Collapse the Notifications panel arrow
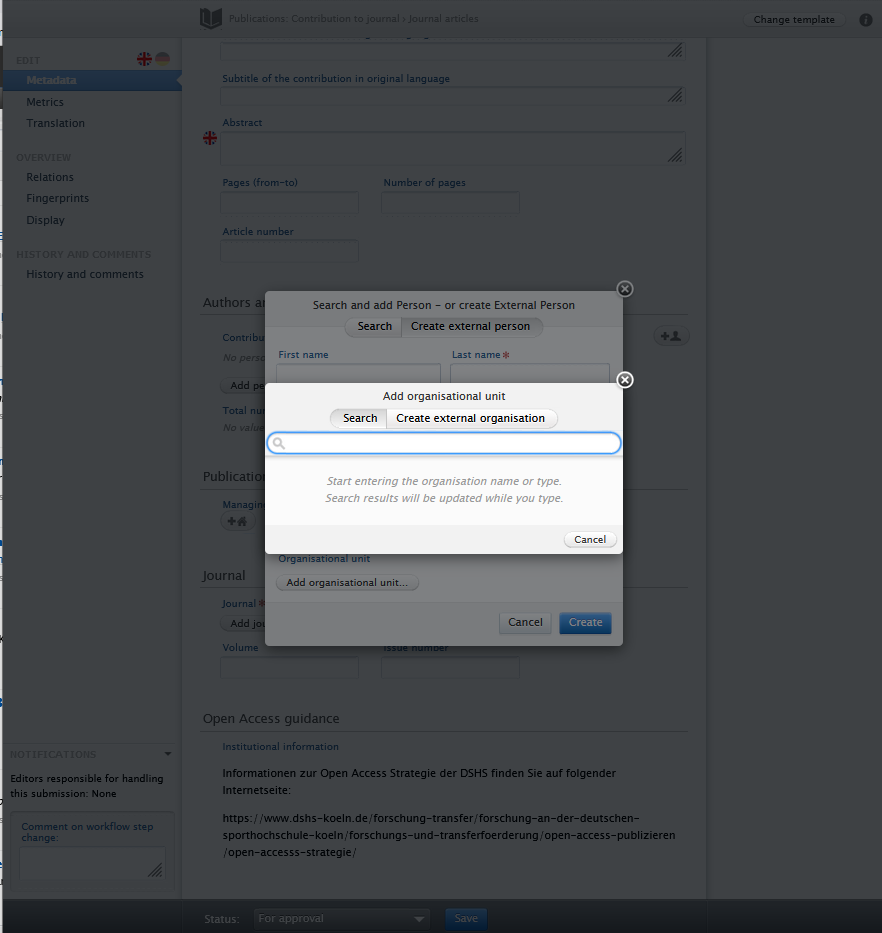 168,754
